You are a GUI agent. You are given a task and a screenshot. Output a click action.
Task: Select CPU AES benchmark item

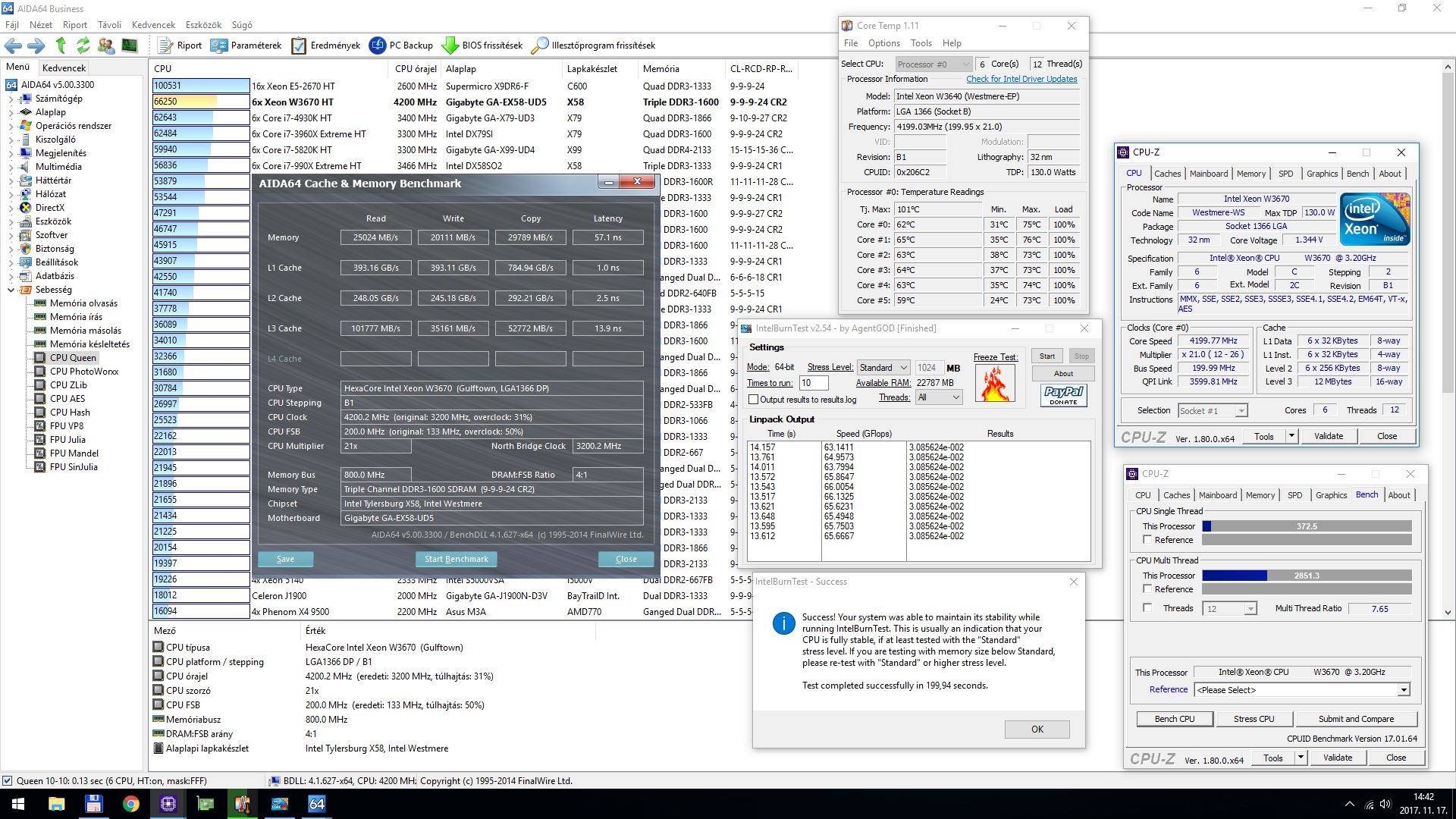pos(67,399)
